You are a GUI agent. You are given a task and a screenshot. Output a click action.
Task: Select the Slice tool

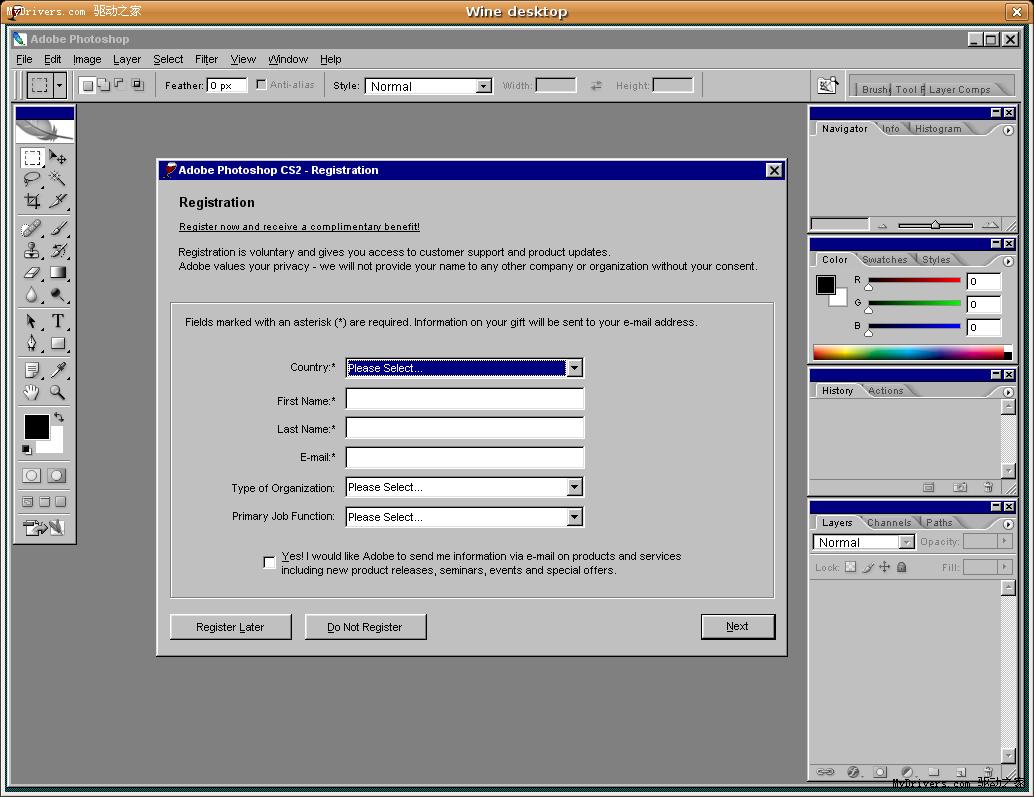point(57,200)
